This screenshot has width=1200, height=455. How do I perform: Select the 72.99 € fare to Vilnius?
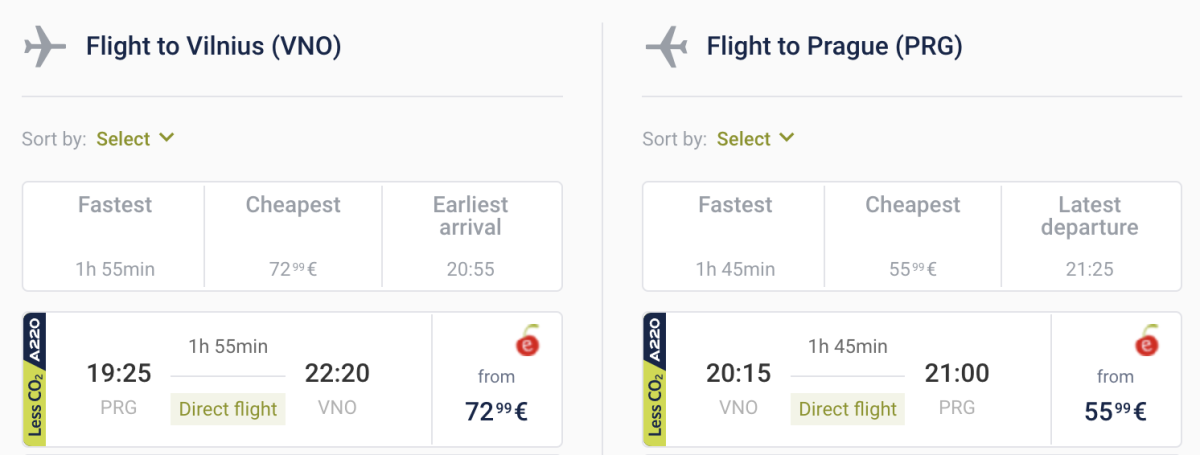[497, 410]
